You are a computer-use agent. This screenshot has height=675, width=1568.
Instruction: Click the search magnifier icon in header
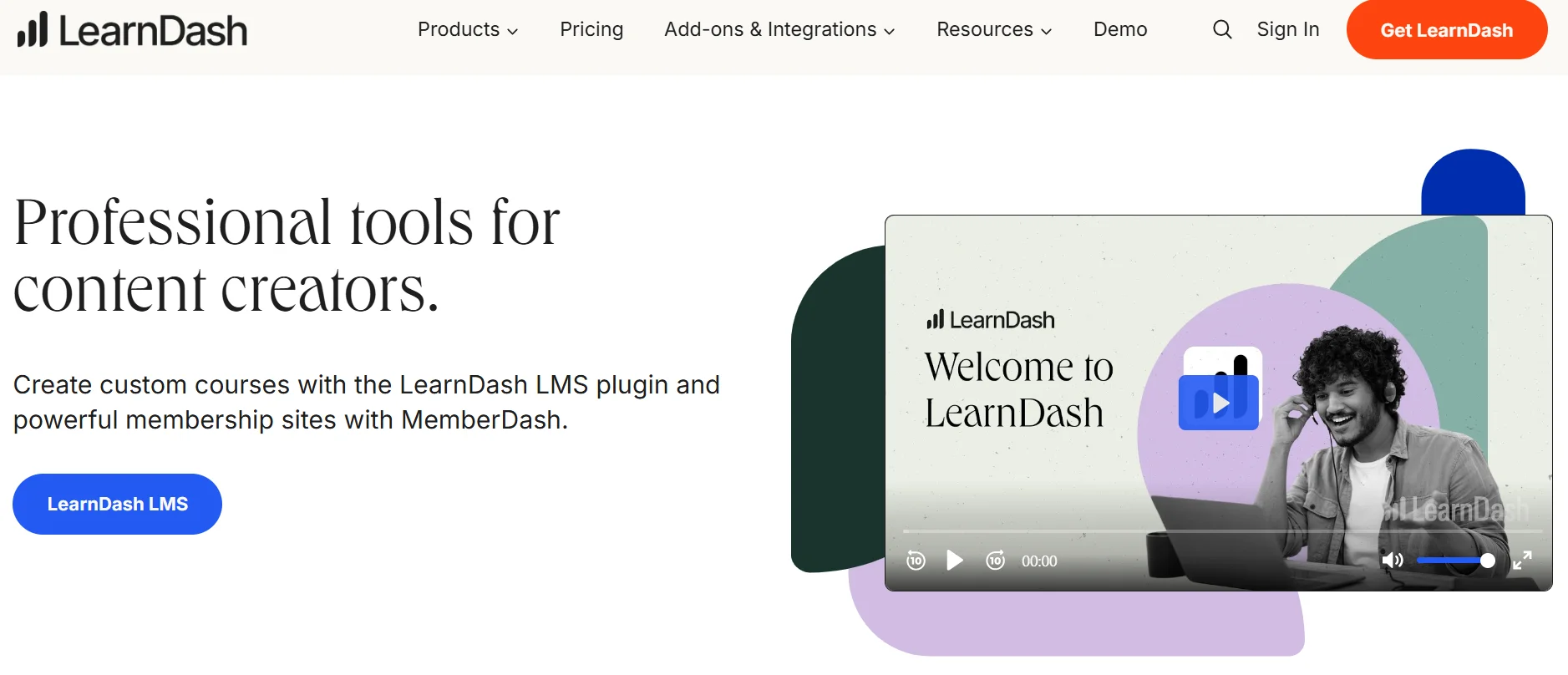click(1221, 30)
